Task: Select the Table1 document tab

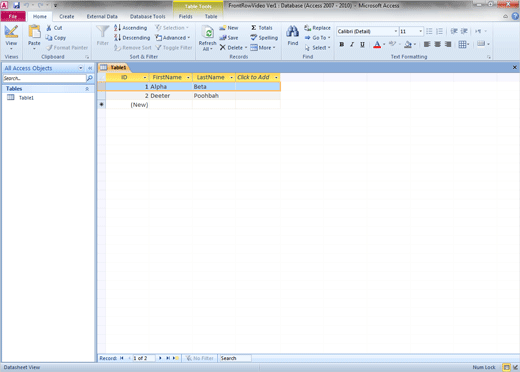Action: coord(114,68)
